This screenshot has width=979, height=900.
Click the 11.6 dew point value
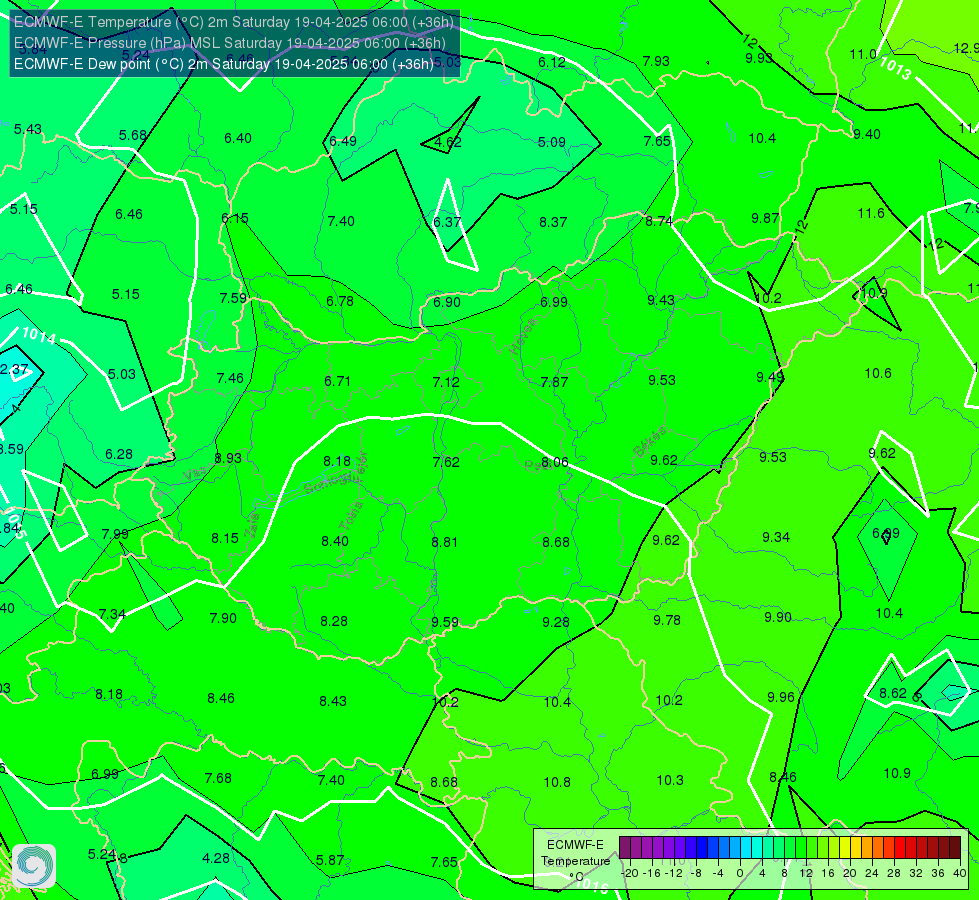871,213
